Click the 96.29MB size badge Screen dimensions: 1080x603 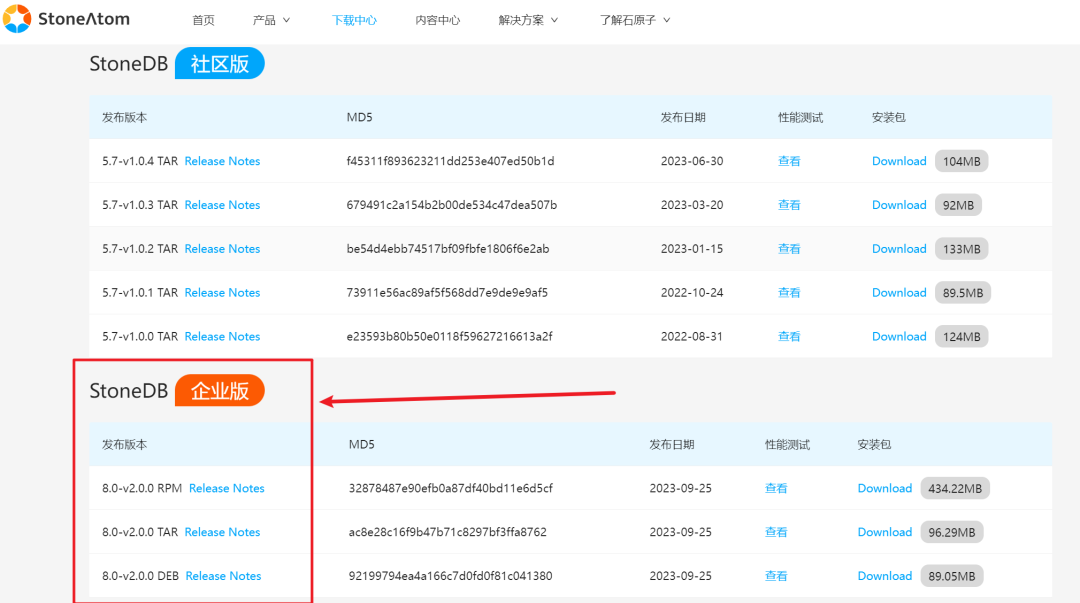(952, 532)
